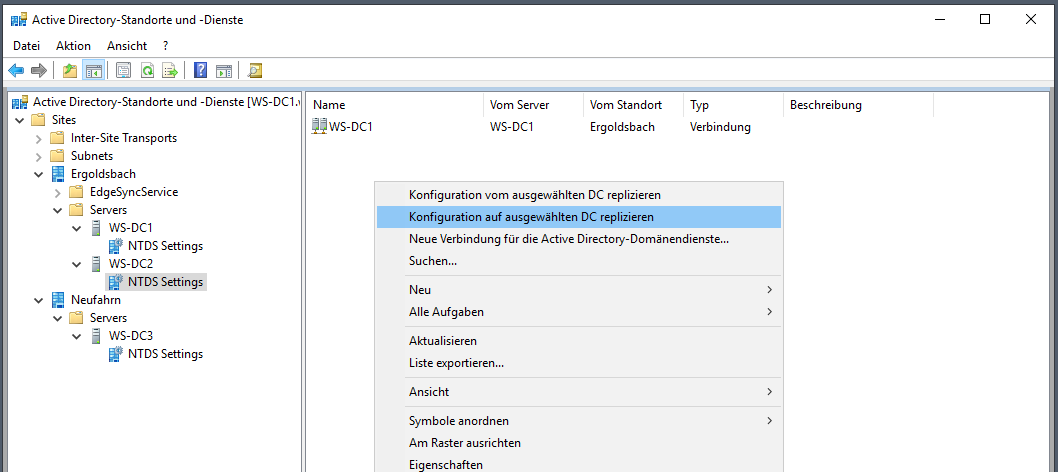This screenshot has width=1058, height=472.
Task: Expand the Subnets node
Action: pyautogui.click(x=38, y=156)
